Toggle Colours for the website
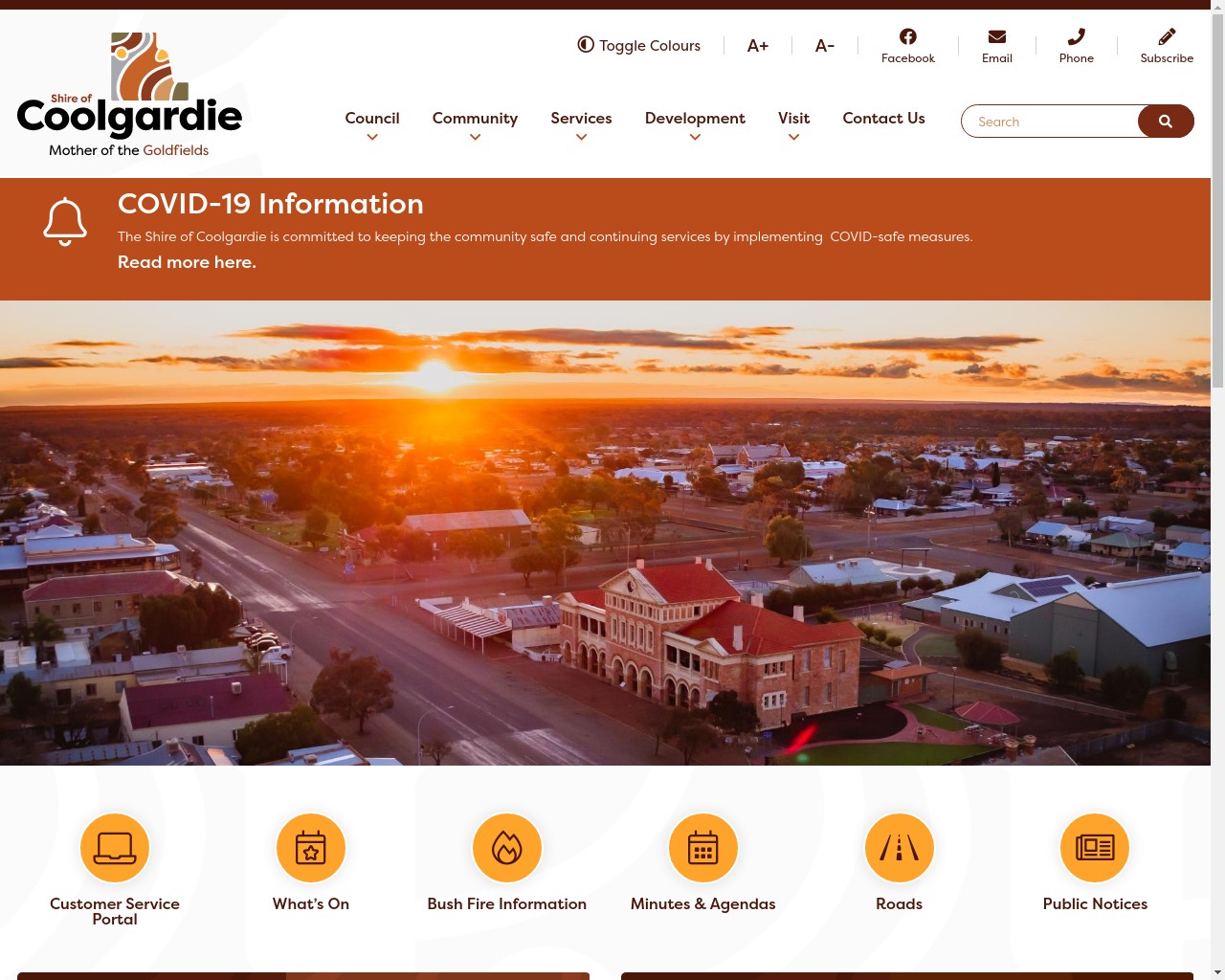 638,45
